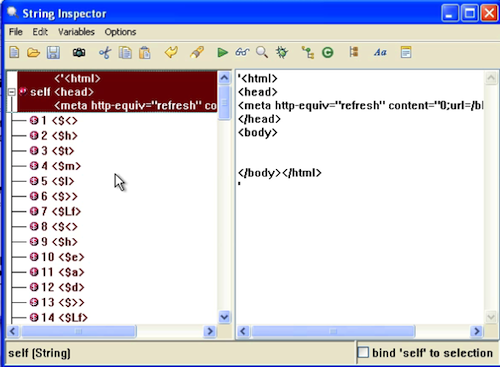Screen dimensions: 500x367
Task: Select tree item 2 <$h>
Action: click(x=54, y=136)
